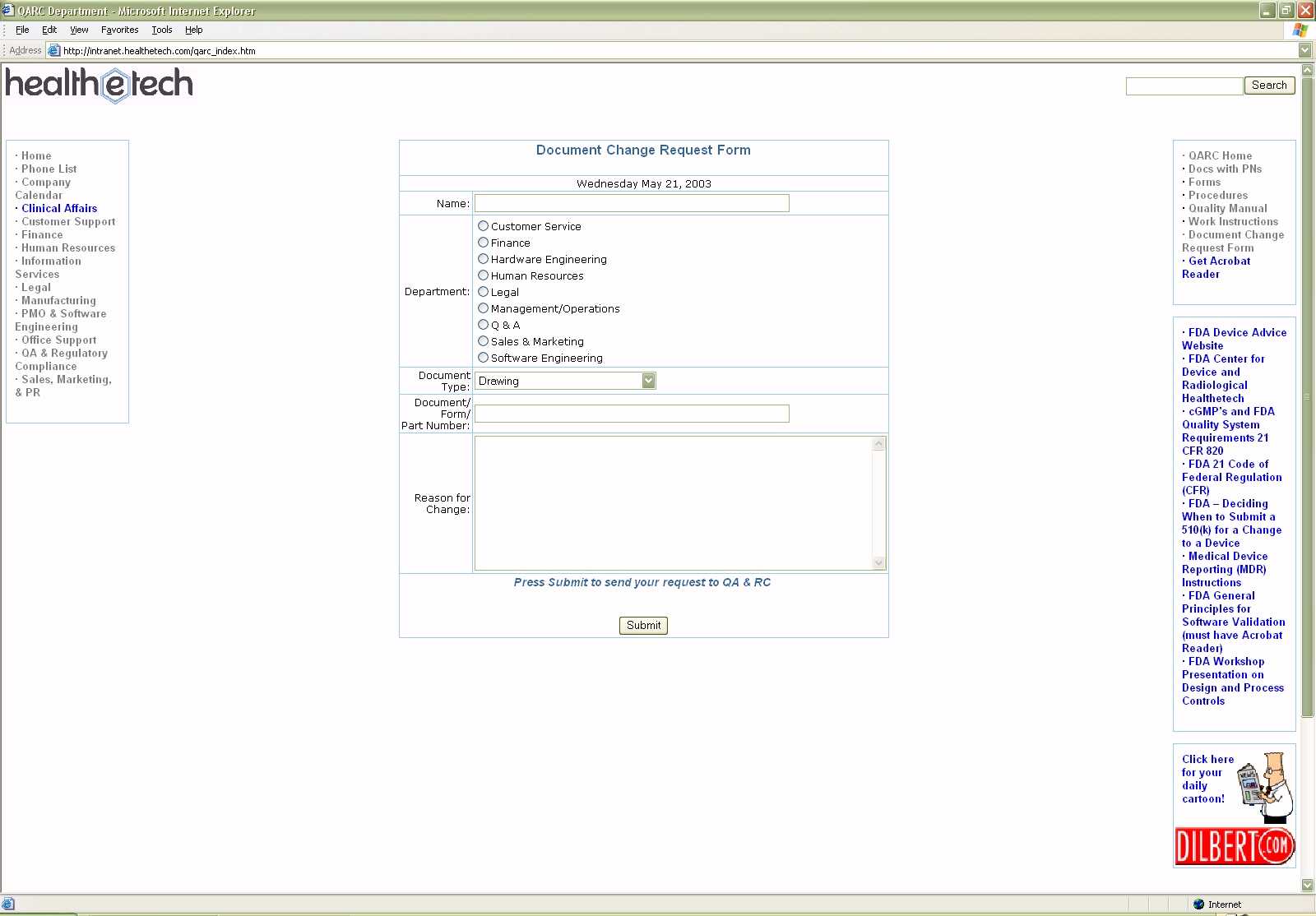Click the IE icon in status bar
The height and width of the screenshot is (916, 1316).
point(8,904)
